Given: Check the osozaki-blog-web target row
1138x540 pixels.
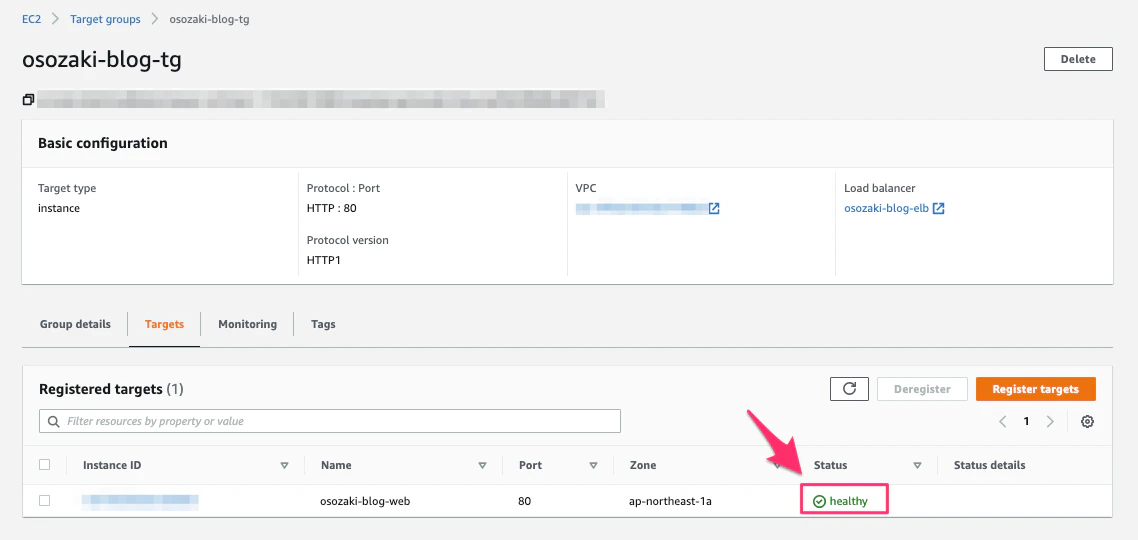Looking at the screenshot, I should point(45,501).
